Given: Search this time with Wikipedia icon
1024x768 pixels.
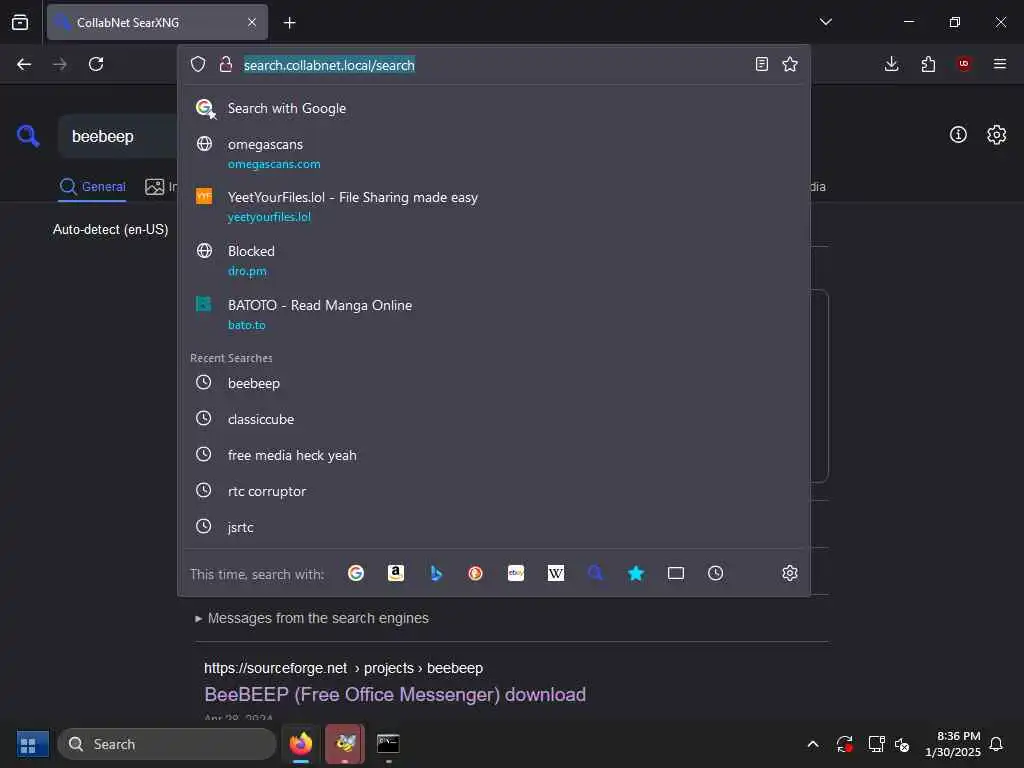Looking at the screenshot, I should [x=556, y=573].
